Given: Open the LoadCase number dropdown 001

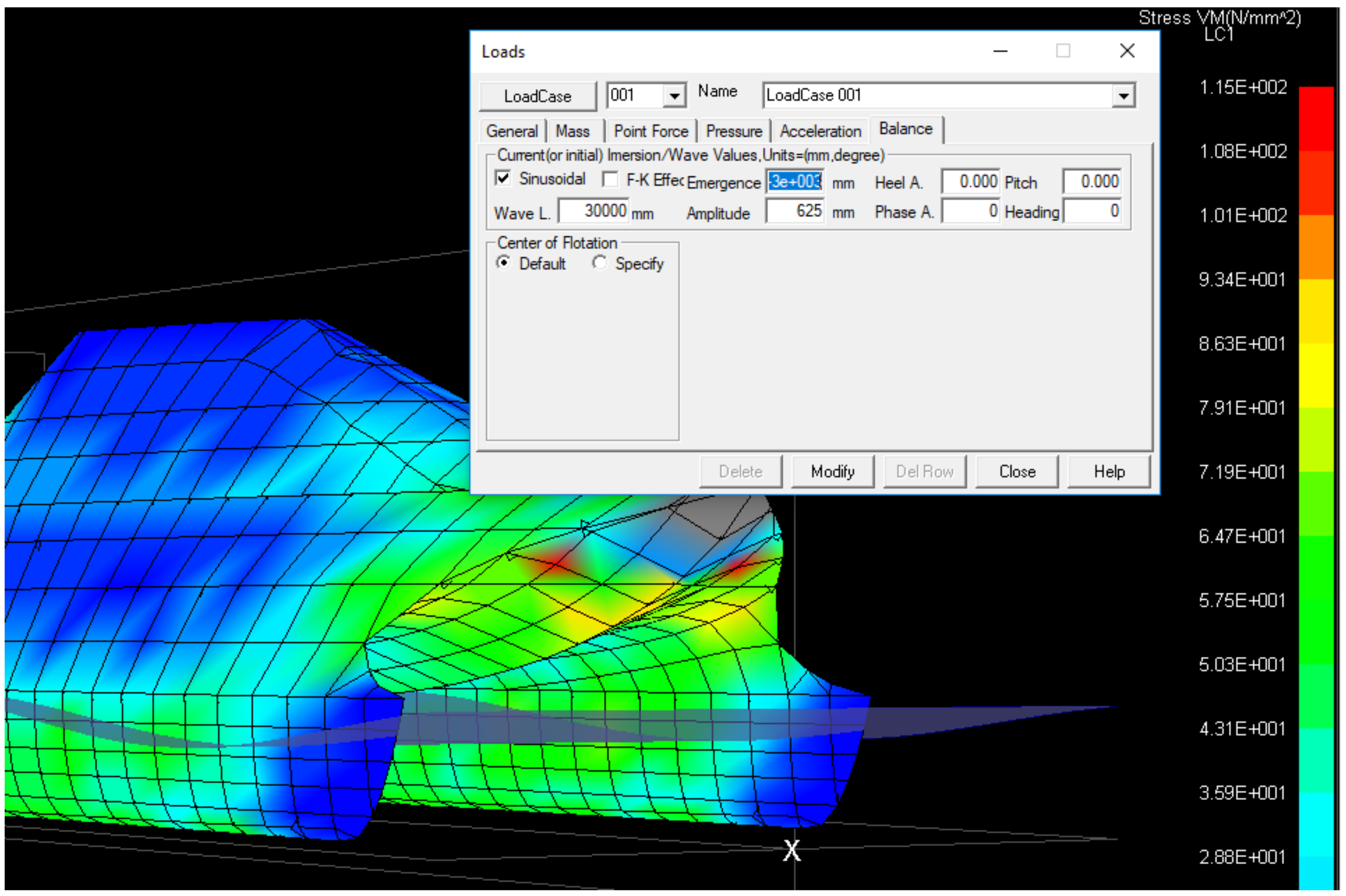Looking at the screenshot, I should click(x=674, y=96).
